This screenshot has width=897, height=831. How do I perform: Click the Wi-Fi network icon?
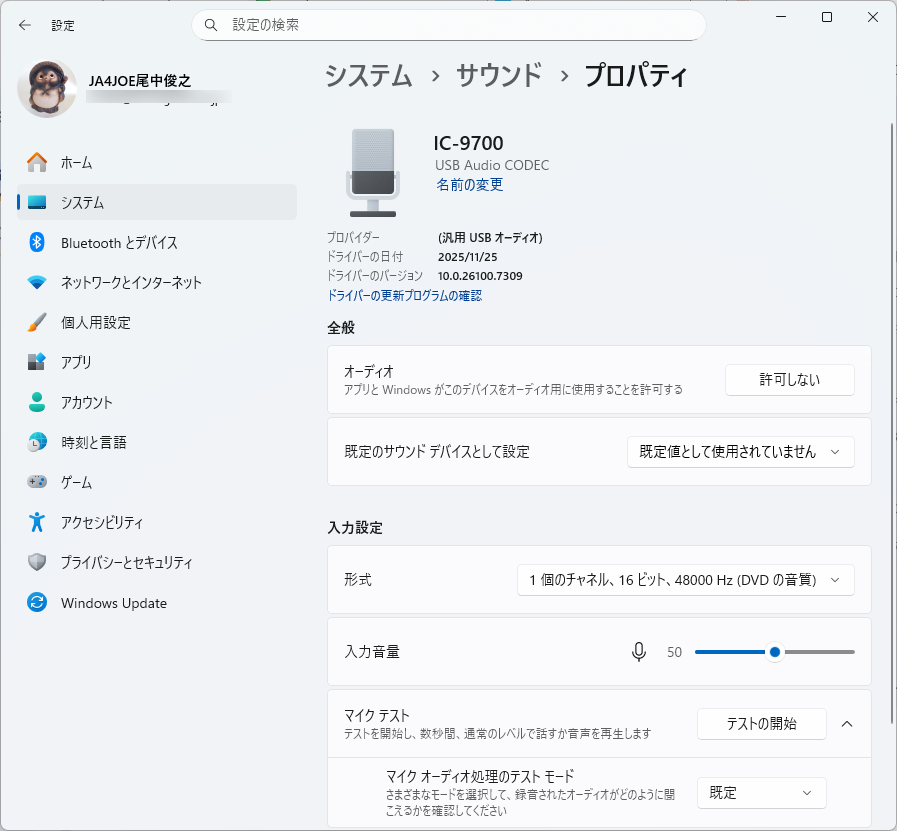click(37, 283)
